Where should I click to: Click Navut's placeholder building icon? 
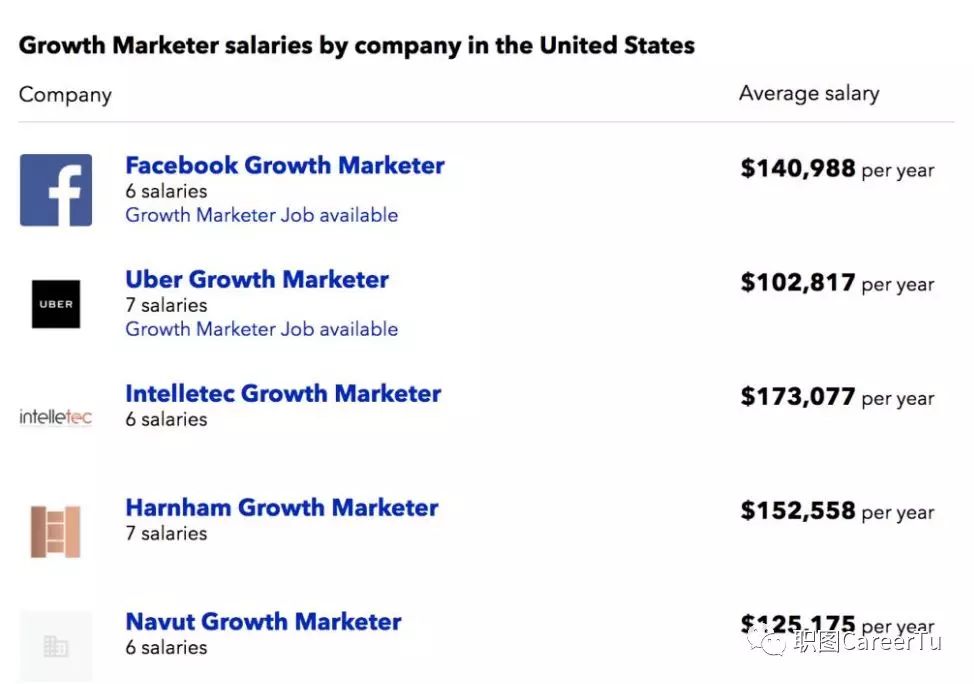(x=56, y=646)
